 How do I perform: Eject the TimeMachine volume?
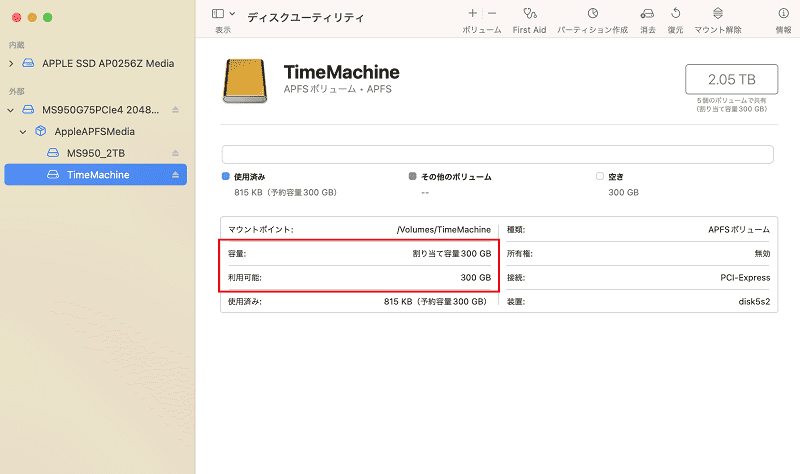[175, 174]
